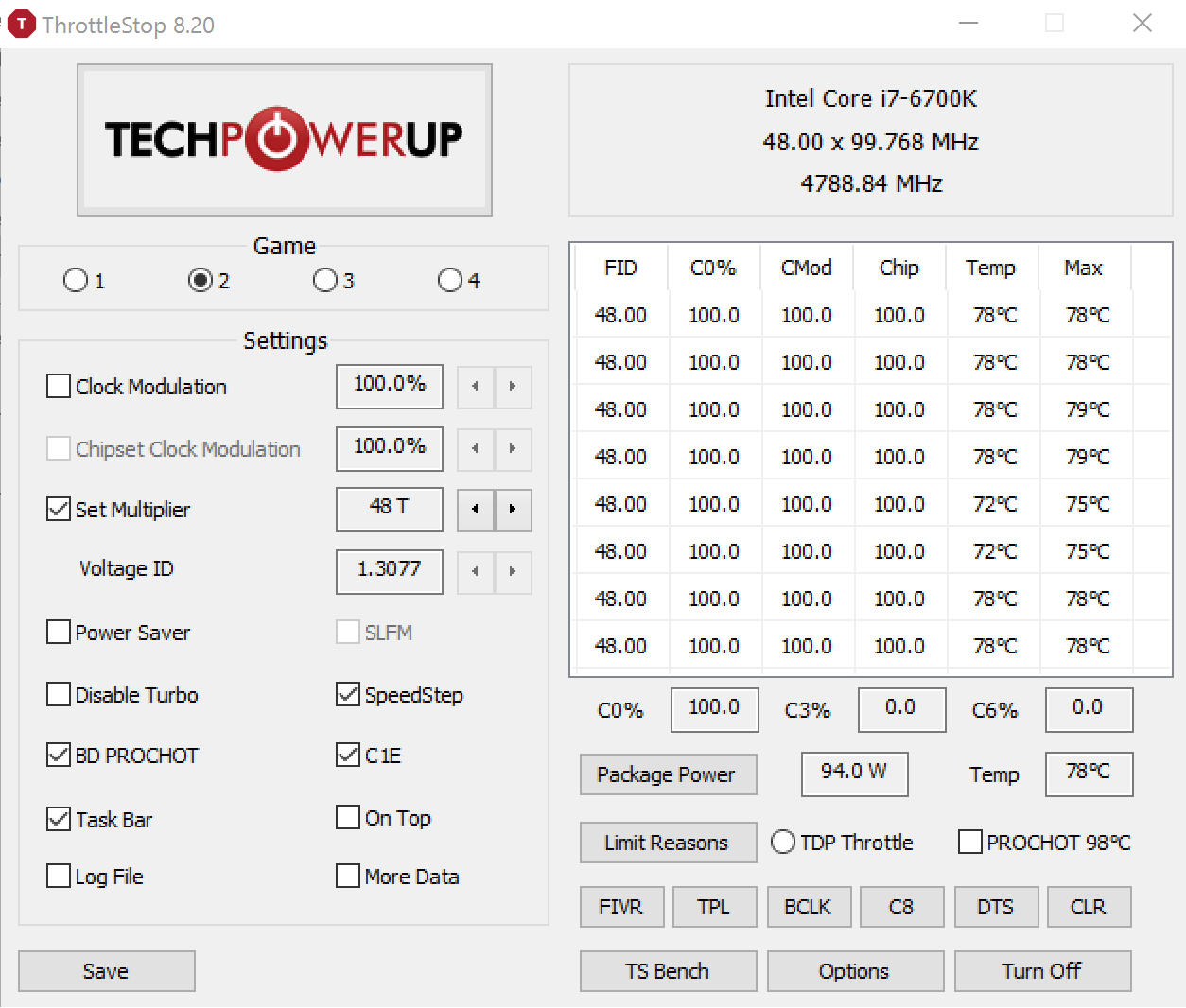
Task: Select the TDP Throttle radio button
Action: [783, 843]
